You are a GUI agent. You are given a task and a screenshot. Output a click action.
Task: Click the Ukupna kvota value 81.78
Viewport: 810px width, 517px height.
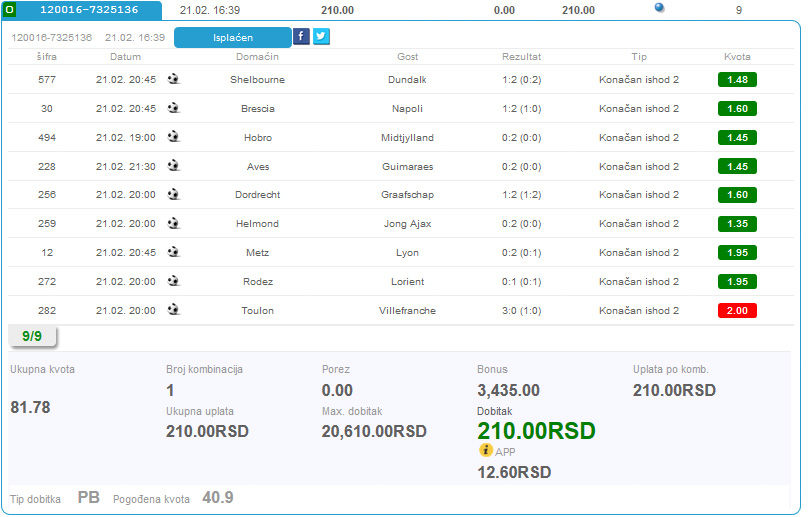[30, 407]
